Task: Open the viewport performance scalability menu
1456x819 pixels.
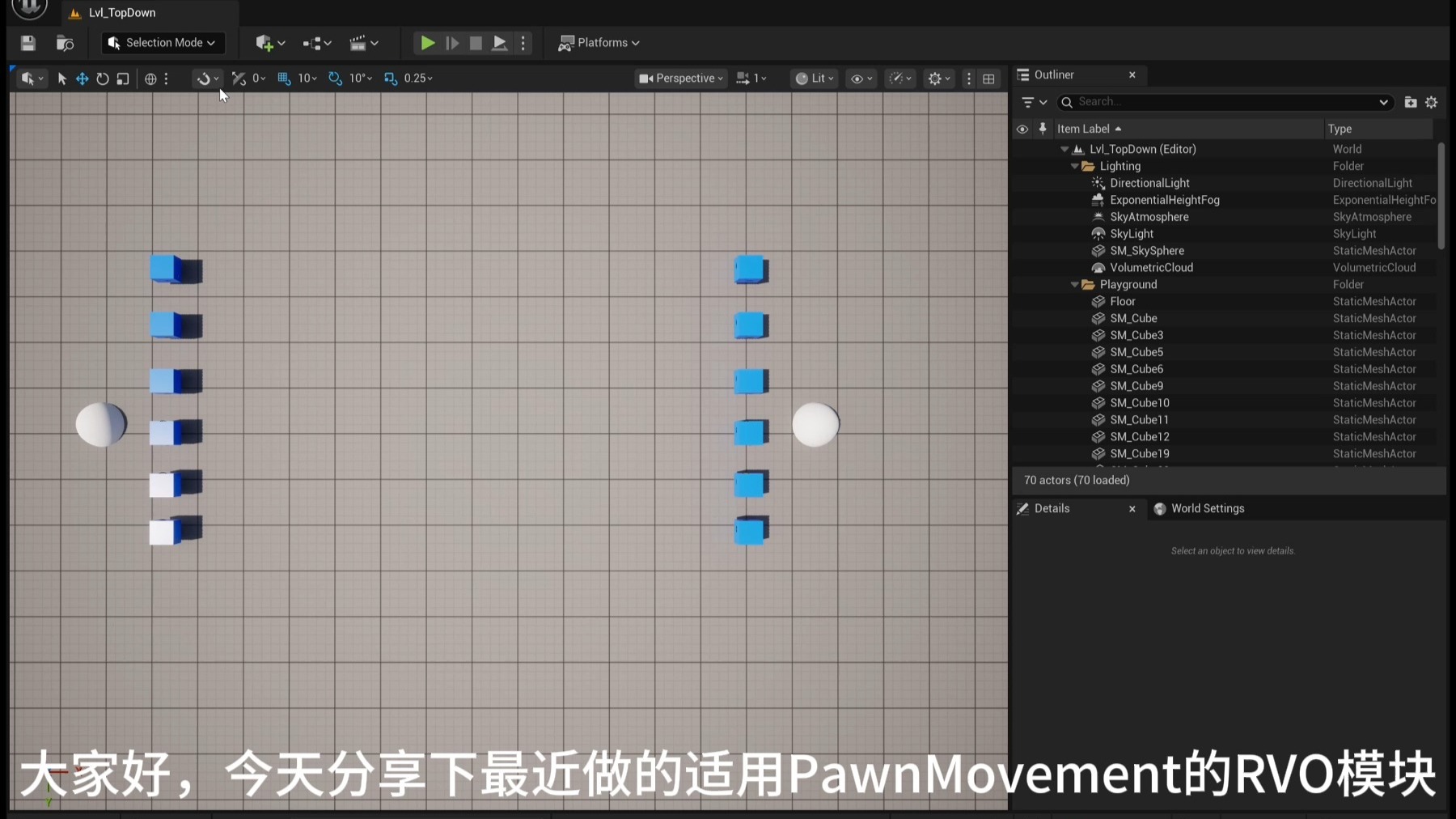Action: coord(900,79)
